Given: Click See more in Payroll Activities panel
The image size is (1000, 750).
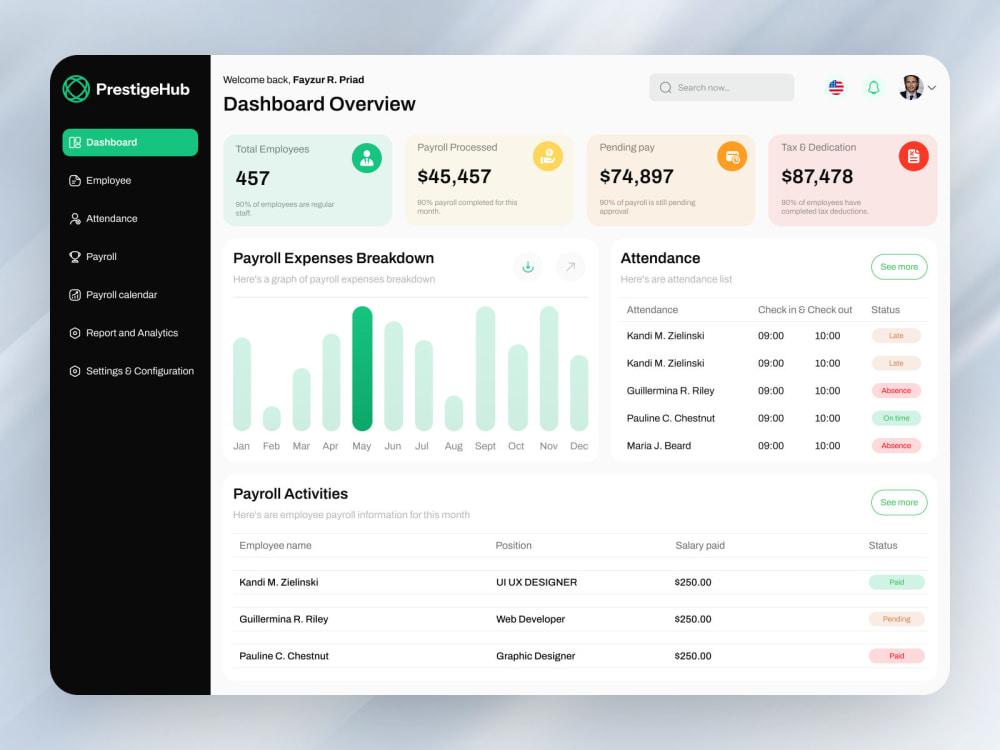Looking at the screenshot, I should [899, 503].
